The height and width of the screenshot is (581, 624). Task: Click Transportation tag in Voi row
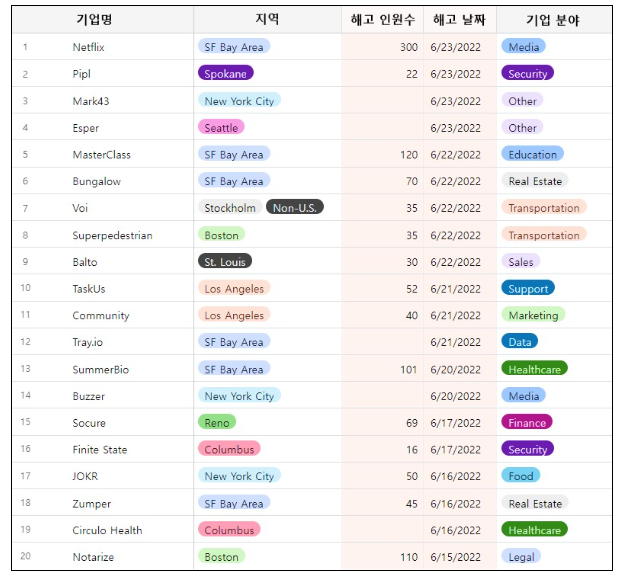[x=544, y=207]
